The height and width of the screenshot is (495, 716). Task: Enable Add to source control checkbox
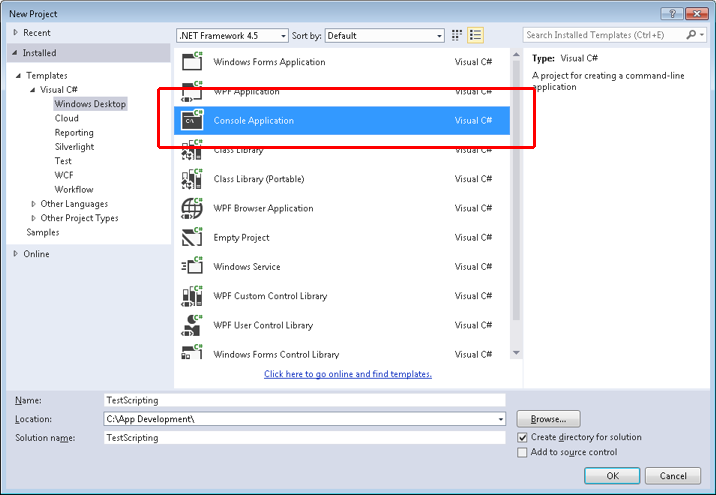[523, 453]
